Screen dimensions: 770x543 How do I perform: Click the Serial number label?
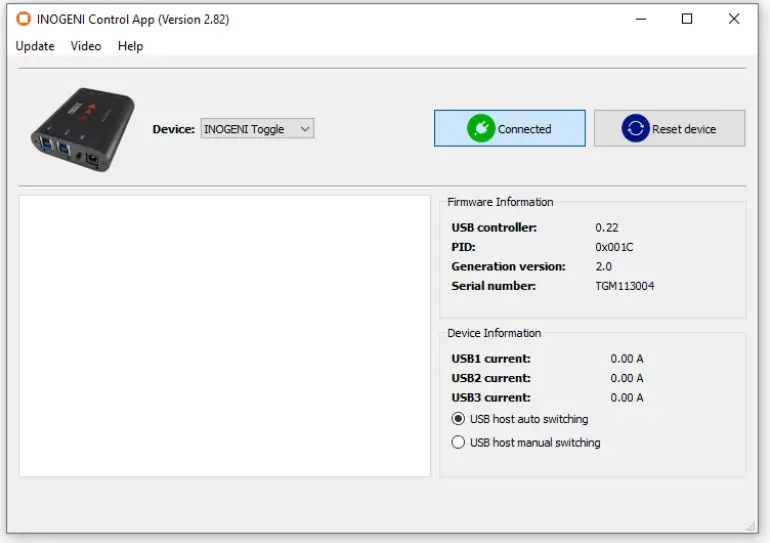[x=494, y=286]
